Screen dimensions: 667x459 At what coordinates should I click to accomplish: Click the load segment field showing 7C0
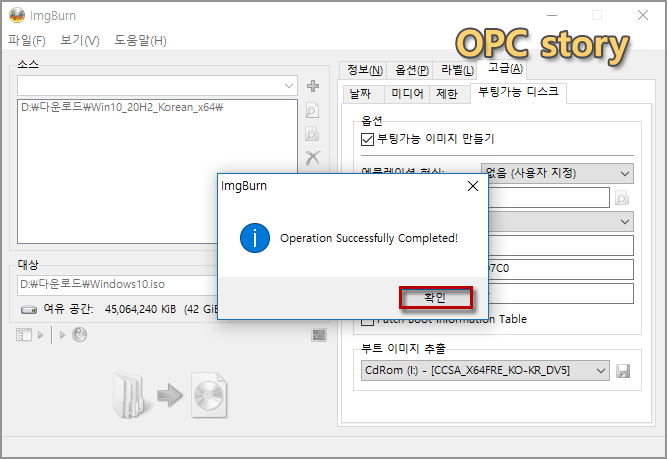tap(561, 269)
